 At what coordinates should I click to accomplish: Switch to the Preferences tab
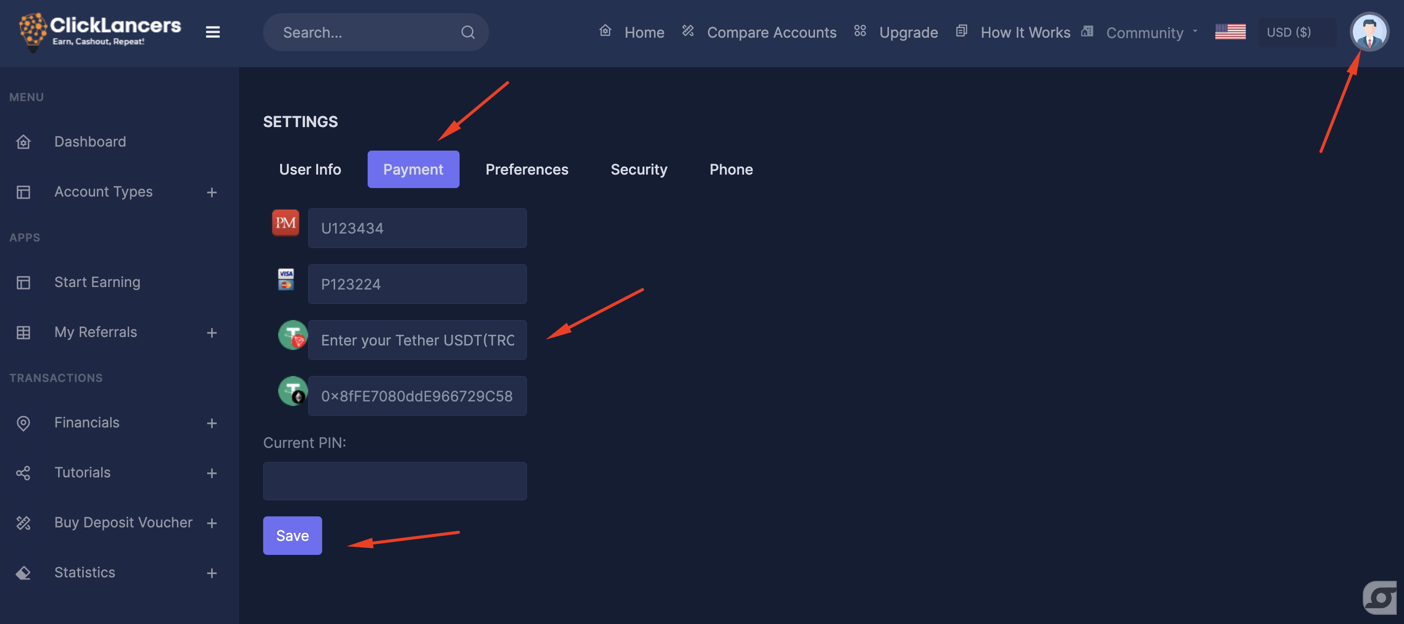526,169
